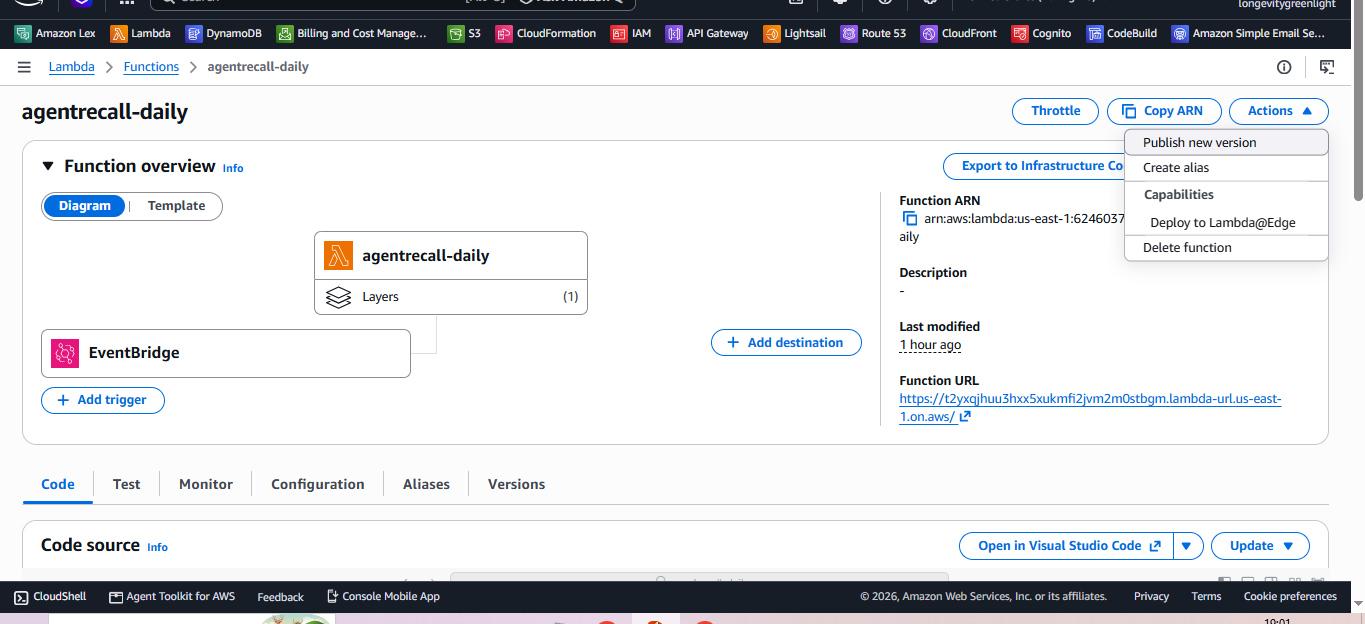1365x624 pixels.
Task: Click the page vertical scrollbar
Action: coord(1357,100)
